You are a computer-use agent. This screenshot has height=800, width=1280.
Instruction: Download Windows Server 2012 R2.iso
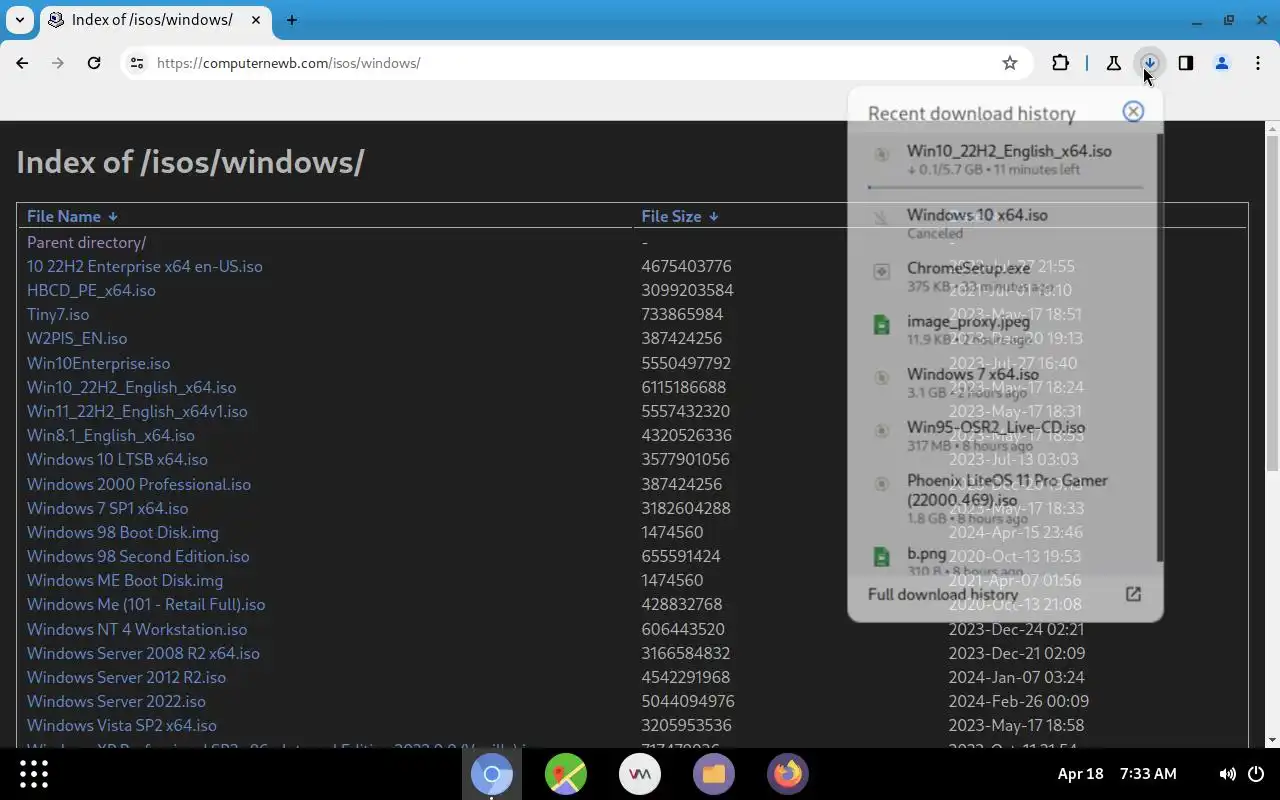click(x=126, y=677)
